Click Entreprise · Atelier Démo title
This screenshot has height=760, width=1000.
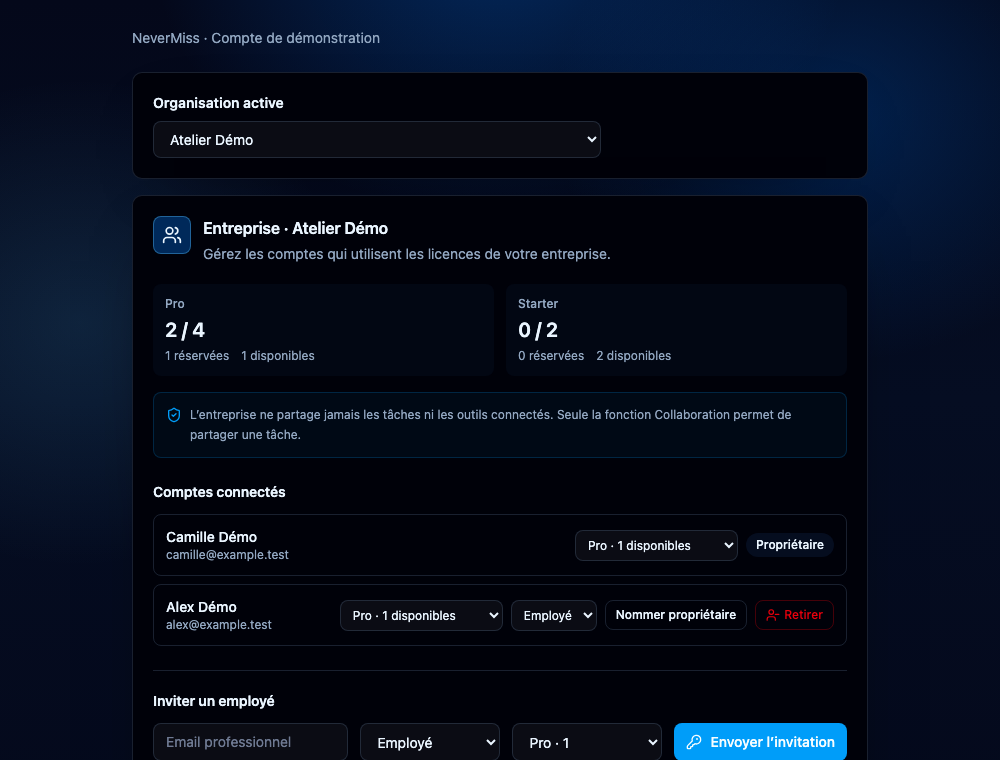click(x=295, y=228)
